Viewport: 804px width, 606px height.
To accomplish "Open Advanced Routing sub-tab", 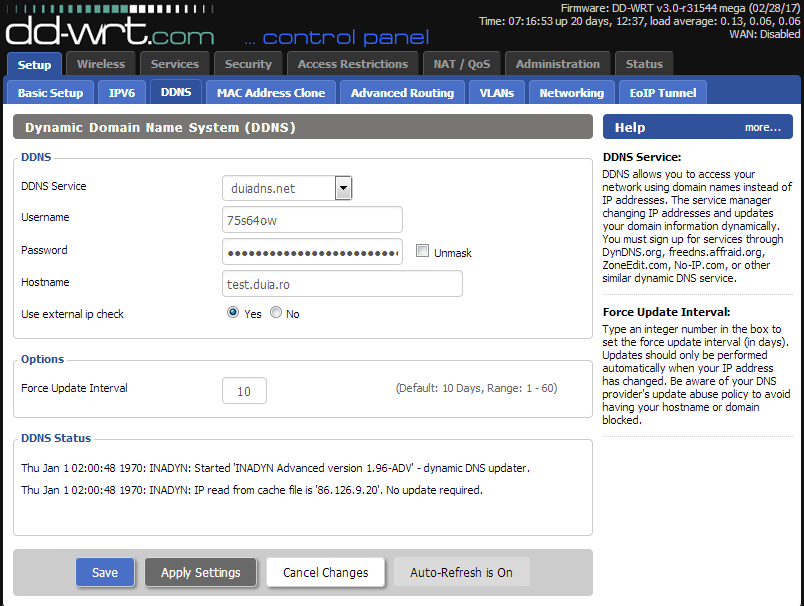I will [403, 93].
